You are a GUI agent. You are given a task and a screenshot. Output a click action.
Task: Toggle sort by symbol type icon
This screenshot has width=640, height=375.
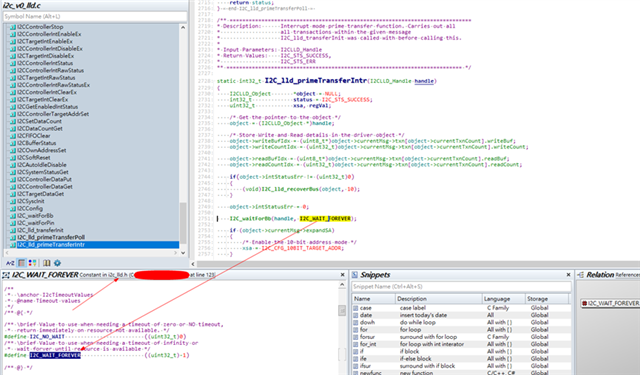[32, 263]
